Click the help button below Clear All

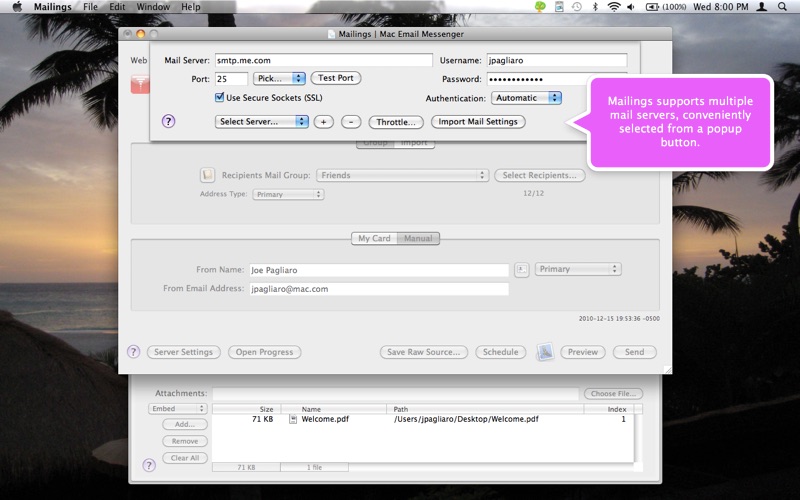(x=149, y=465)
